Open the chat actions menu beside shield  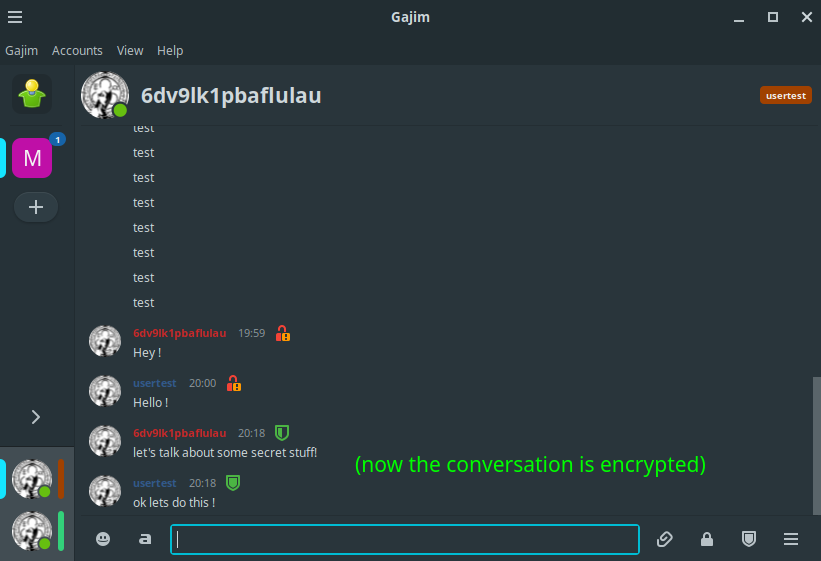point(791,538)
